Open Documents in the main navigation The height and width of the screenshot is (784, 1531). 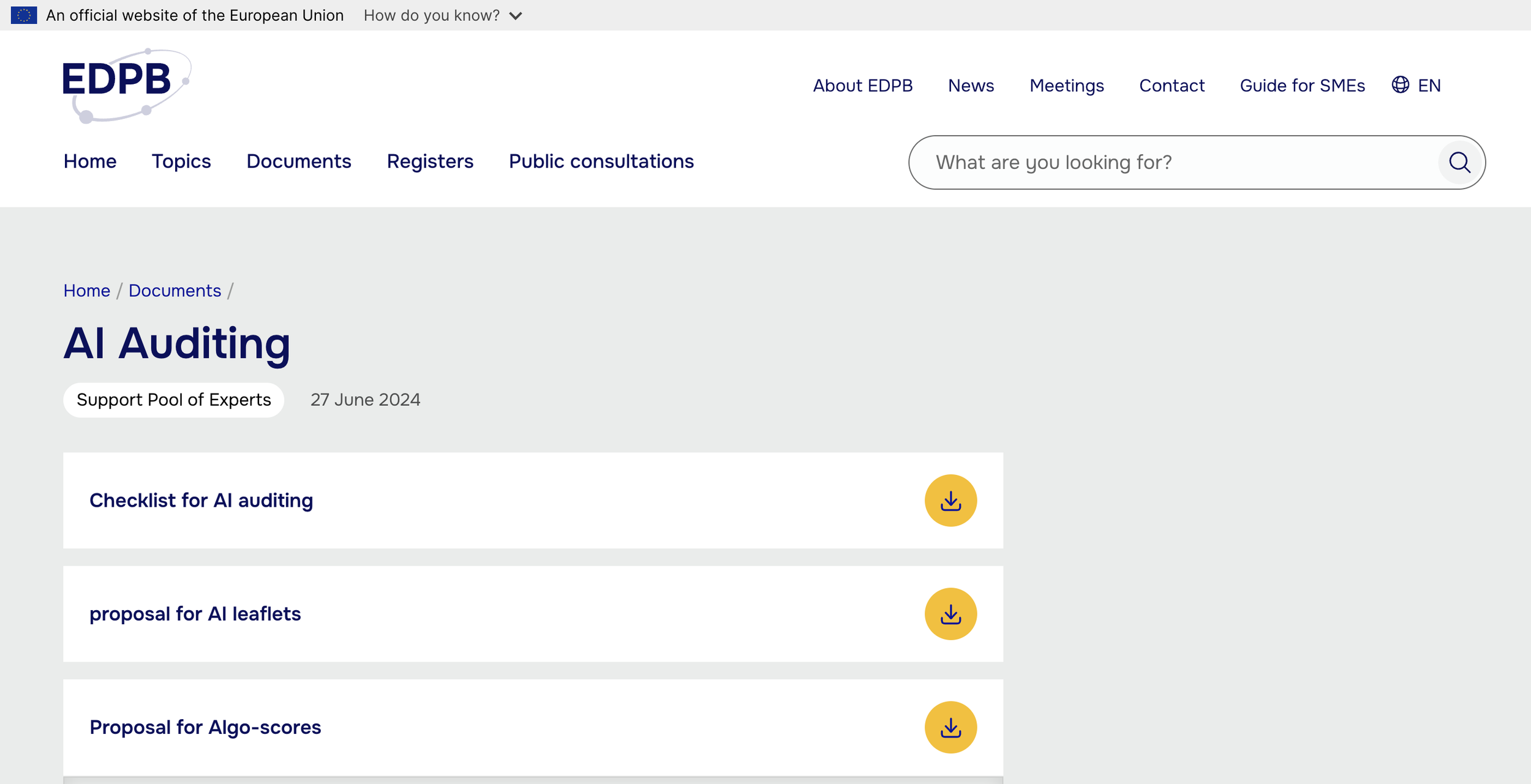(299, 161)
